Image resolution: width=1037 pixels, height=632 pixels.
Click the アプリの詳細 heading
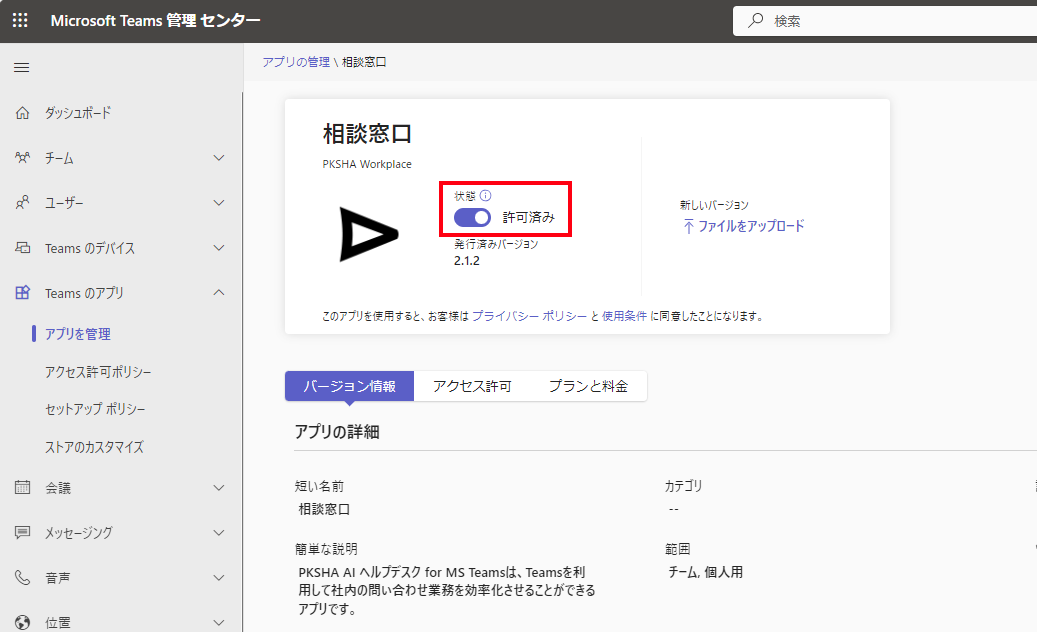point(337,432)
